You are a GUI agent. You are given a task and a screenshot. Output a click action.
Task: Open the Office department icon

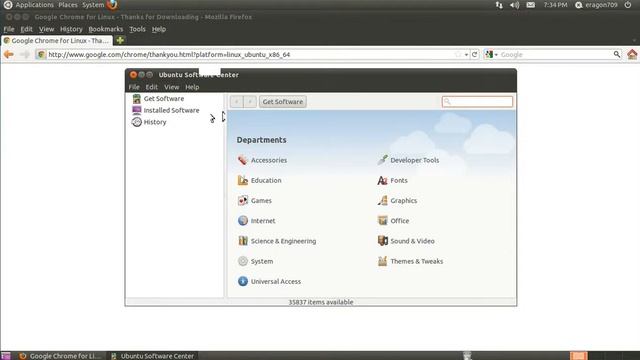point(382,220)
